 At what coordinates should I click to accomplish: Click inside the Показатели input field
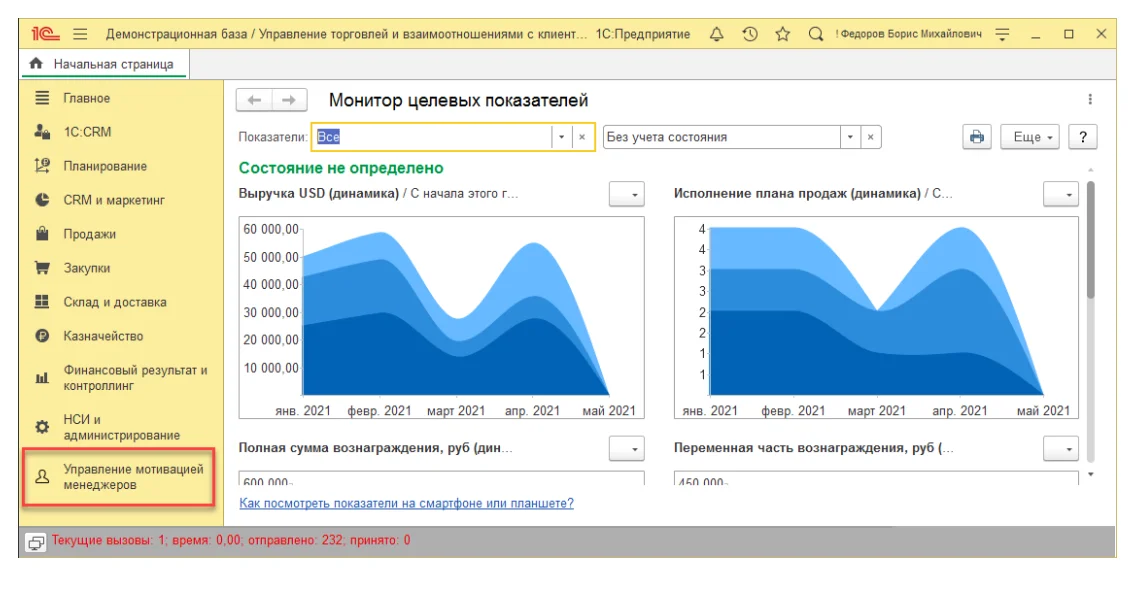click(x=432, y=137)
